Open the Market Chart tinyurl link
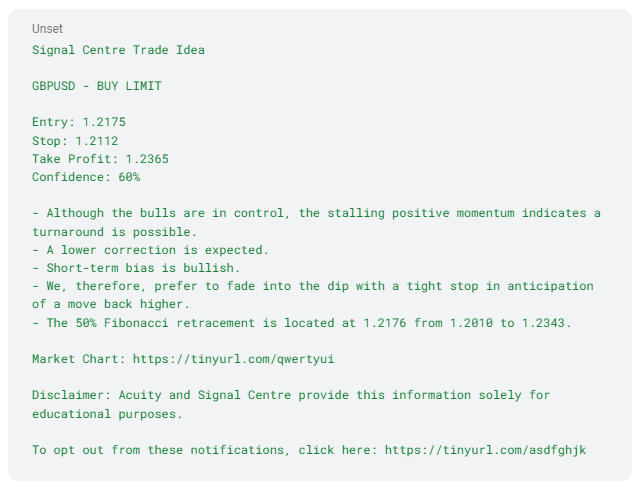 click(x=233, y=359)
